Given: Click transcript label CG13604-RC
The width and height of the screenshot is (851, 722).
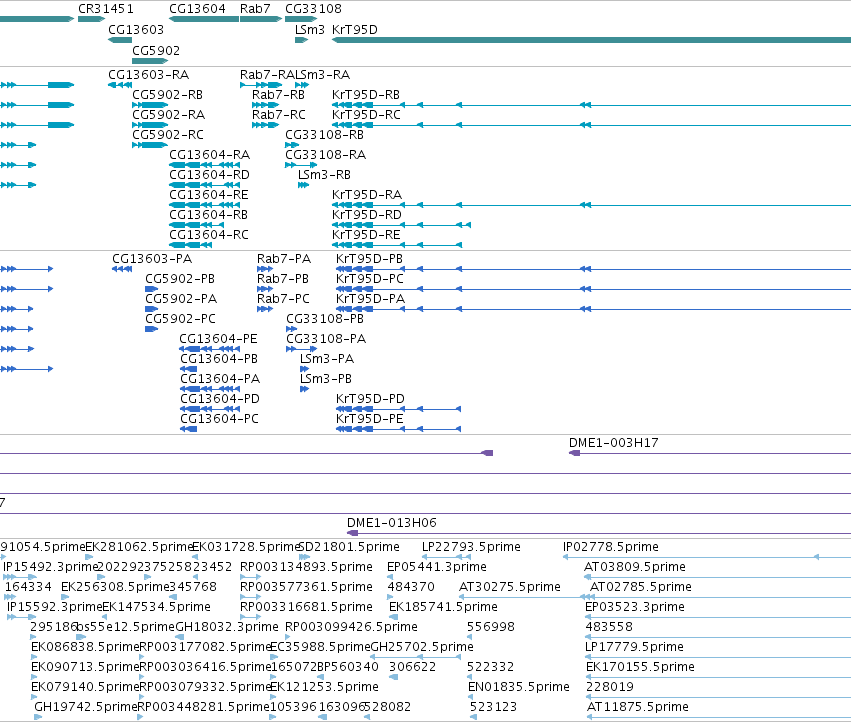Looking at the screenshot, I should pyautogui.click(x=209, y=235).
